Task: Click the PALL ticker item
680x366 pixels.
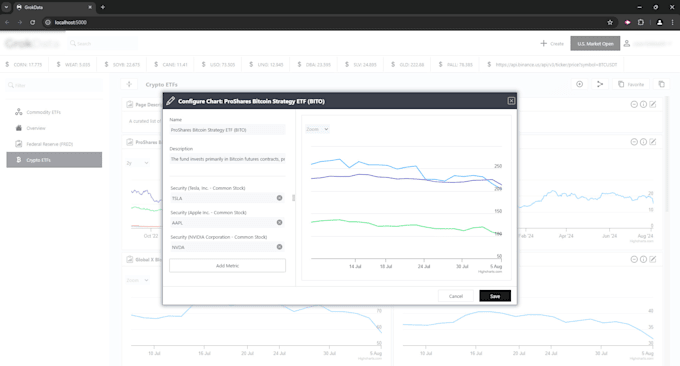Action: [455, 64]
